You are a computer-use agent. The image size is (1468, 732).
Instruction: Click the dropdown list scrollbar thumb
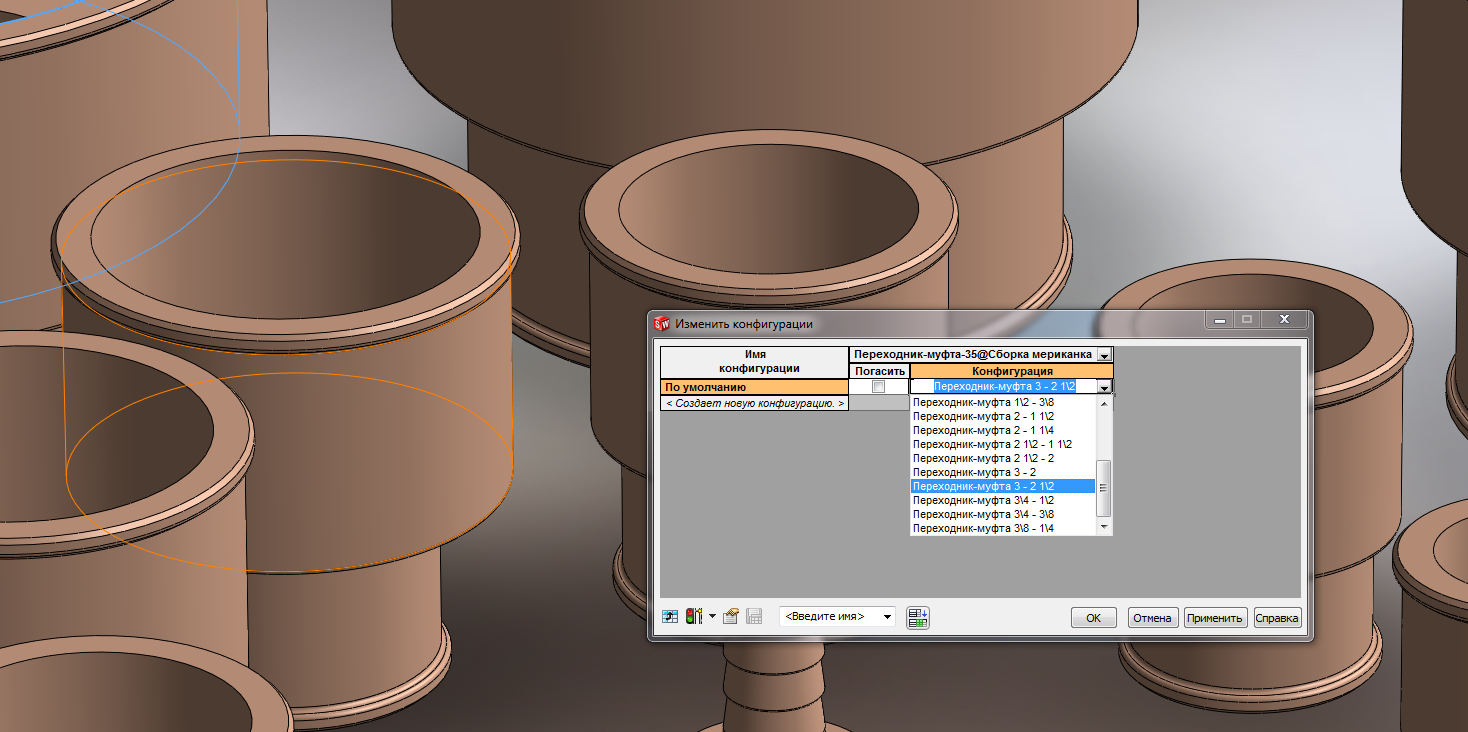coord(1104,488)
